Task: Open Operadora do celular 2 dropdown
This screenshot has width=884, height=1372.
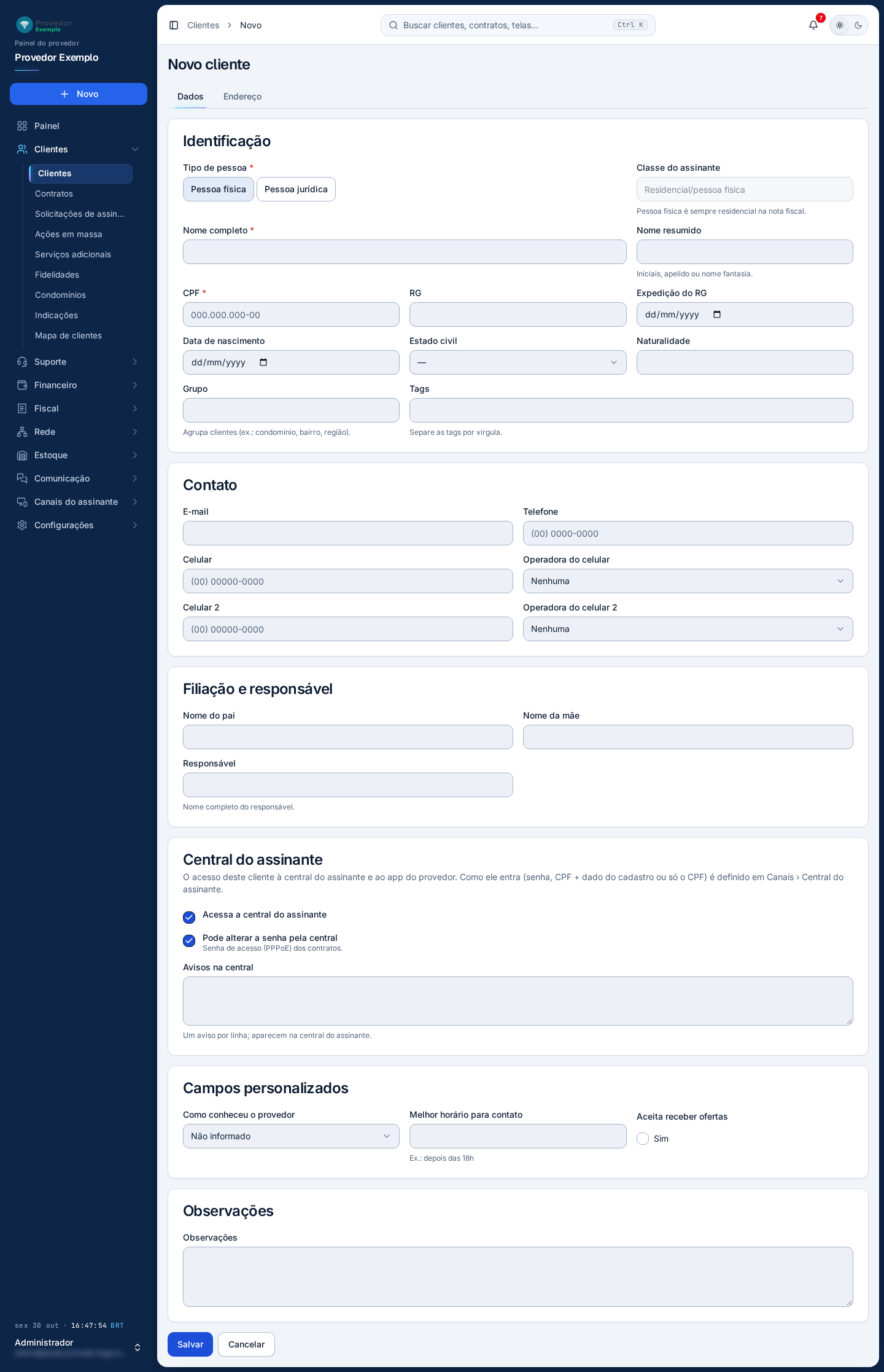Action: click(688, 629)
